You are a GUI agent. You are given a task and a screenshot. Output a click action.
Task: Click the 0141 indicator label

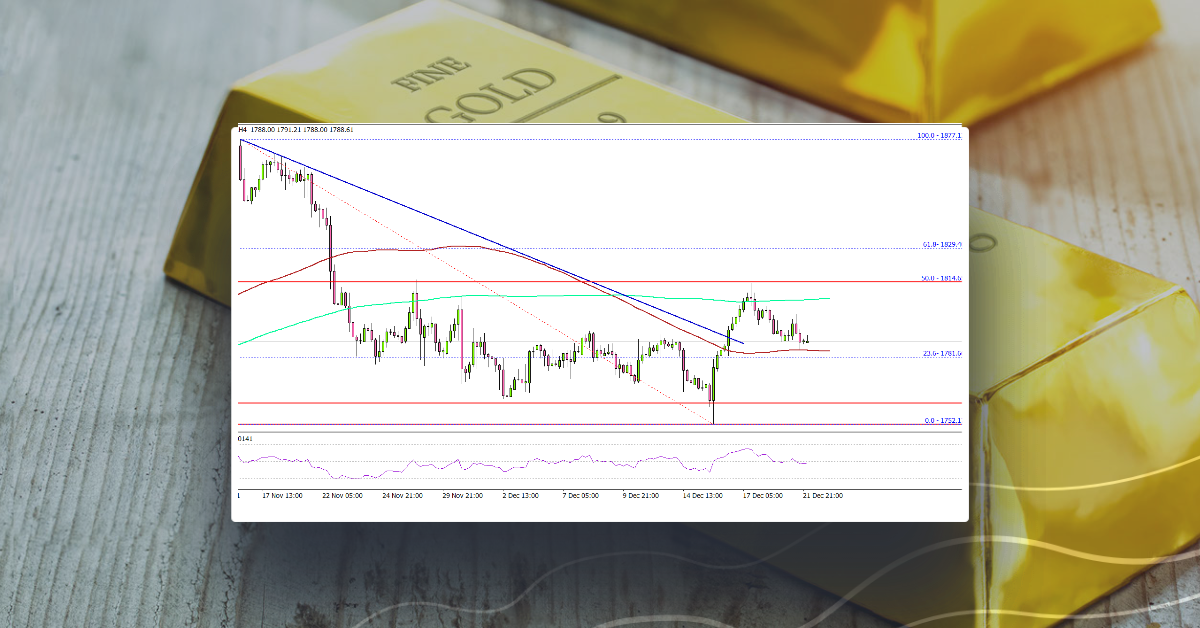pos(243,439)
